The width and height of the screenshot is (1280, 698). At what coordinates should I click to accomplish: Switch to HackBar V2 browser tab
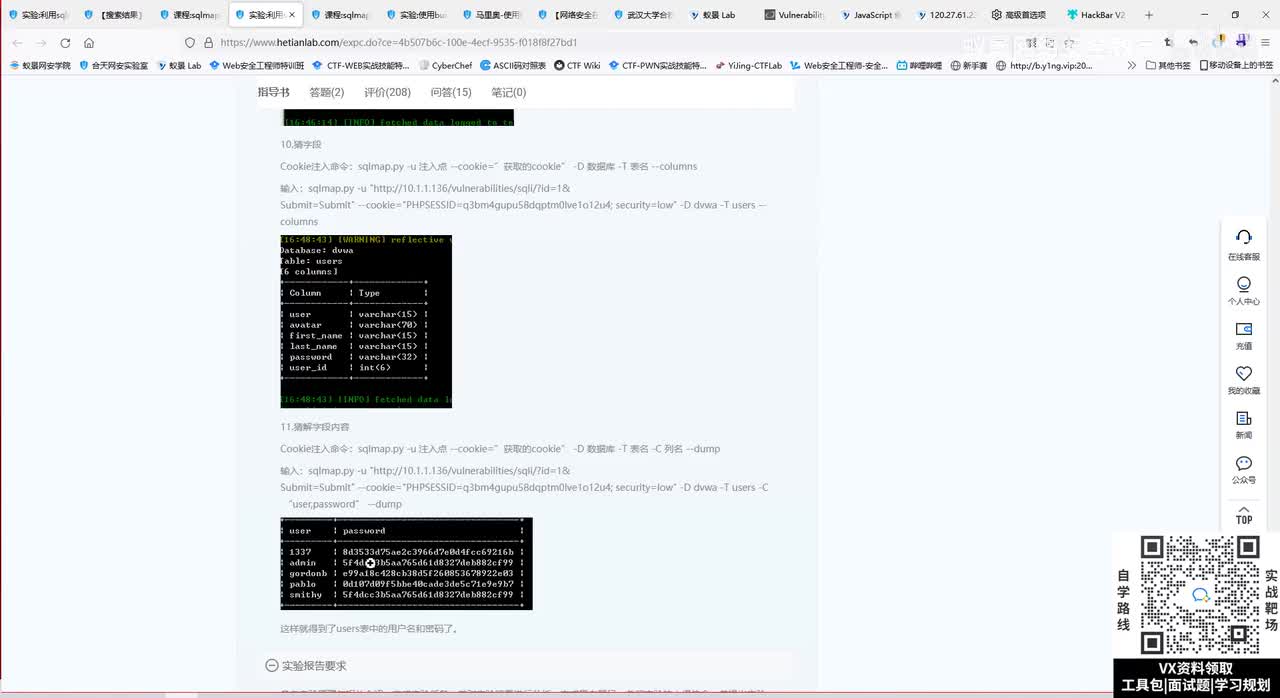tap(1095, 15)
